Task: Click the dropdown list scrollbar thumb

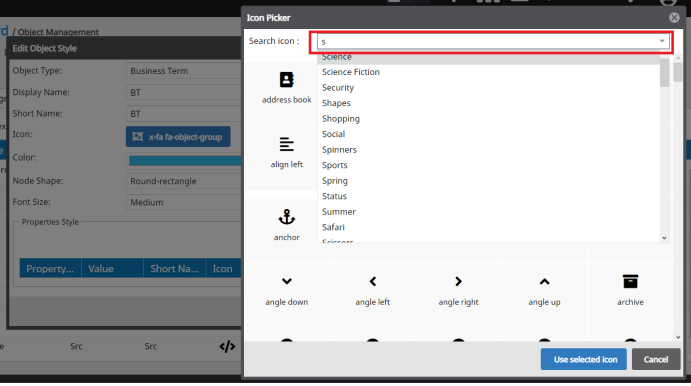Action: pos(664,73)
